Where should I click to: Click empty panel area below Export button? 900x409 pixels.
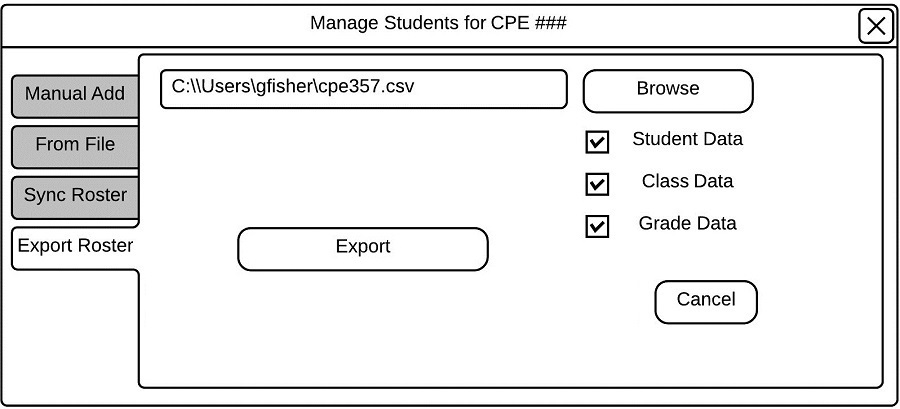coord(362,330)
